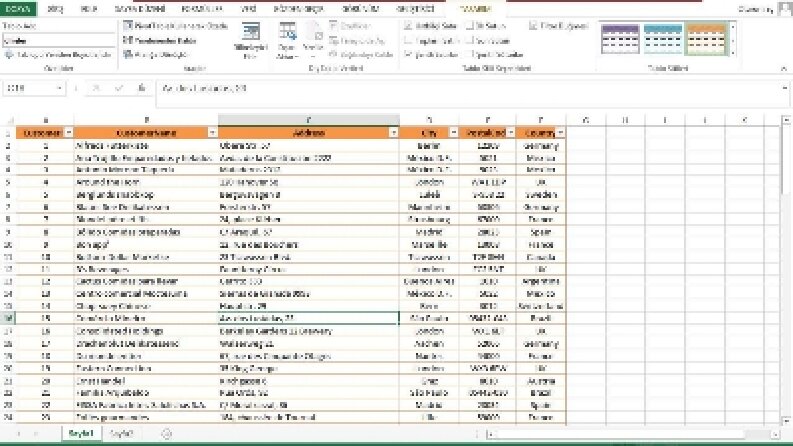This screenshot has width=793, height=446.
Task: Click the vertical scrollbar down arrow
Action: pyautogui.click(x=786, y=420)
